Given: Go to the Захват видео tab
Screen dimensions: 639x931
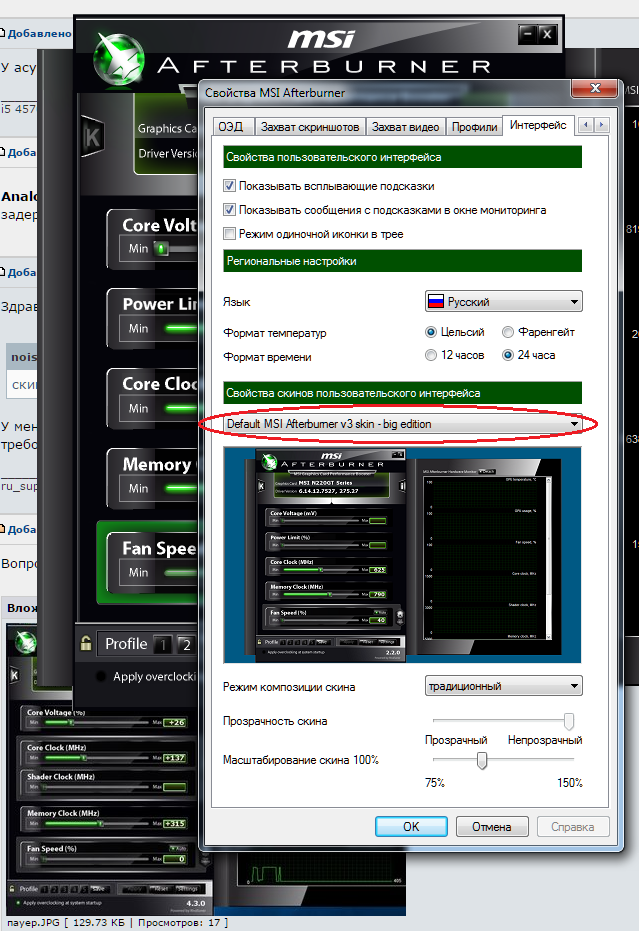Looking at the screenshot, I should pos(406,126).
